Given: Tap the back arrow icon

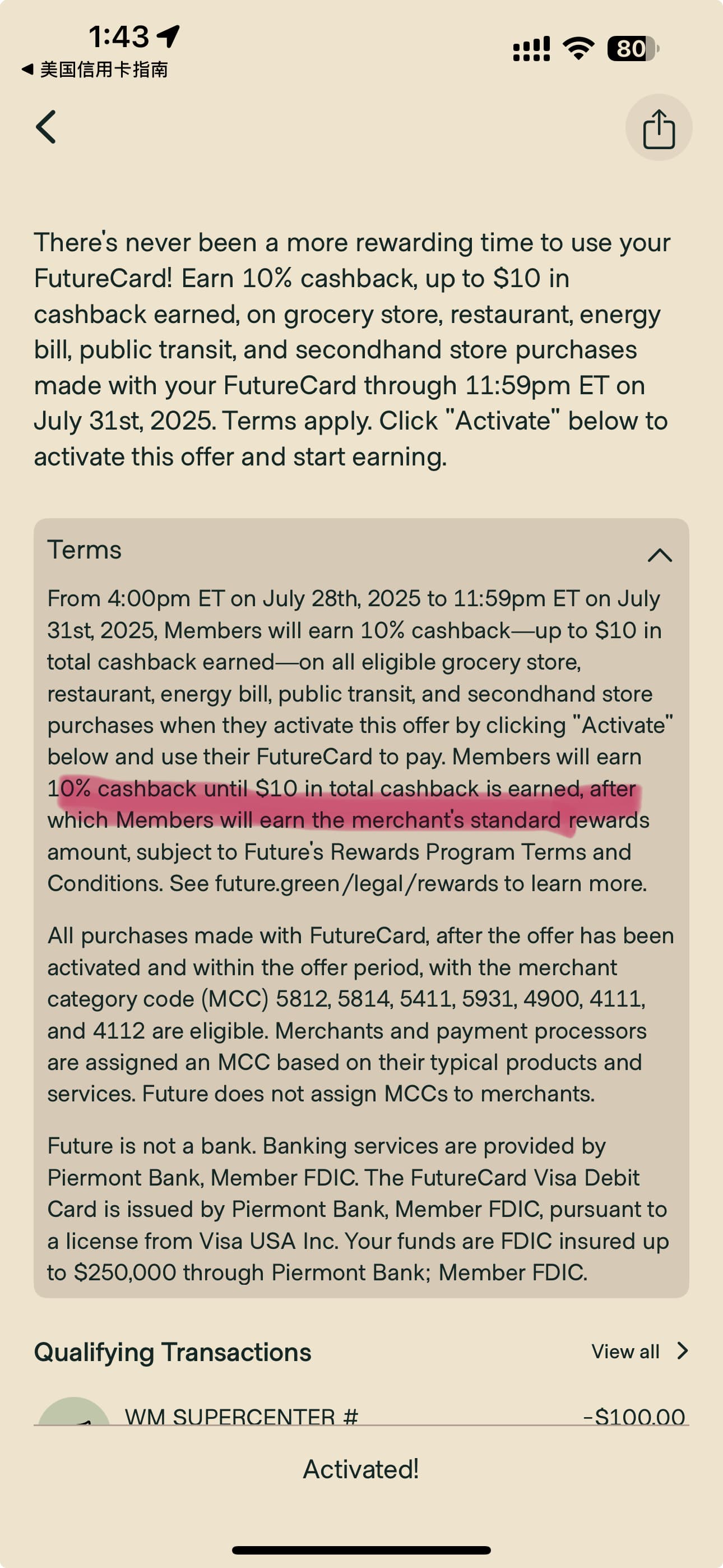Looking at the screenshot, I should 47,127.
